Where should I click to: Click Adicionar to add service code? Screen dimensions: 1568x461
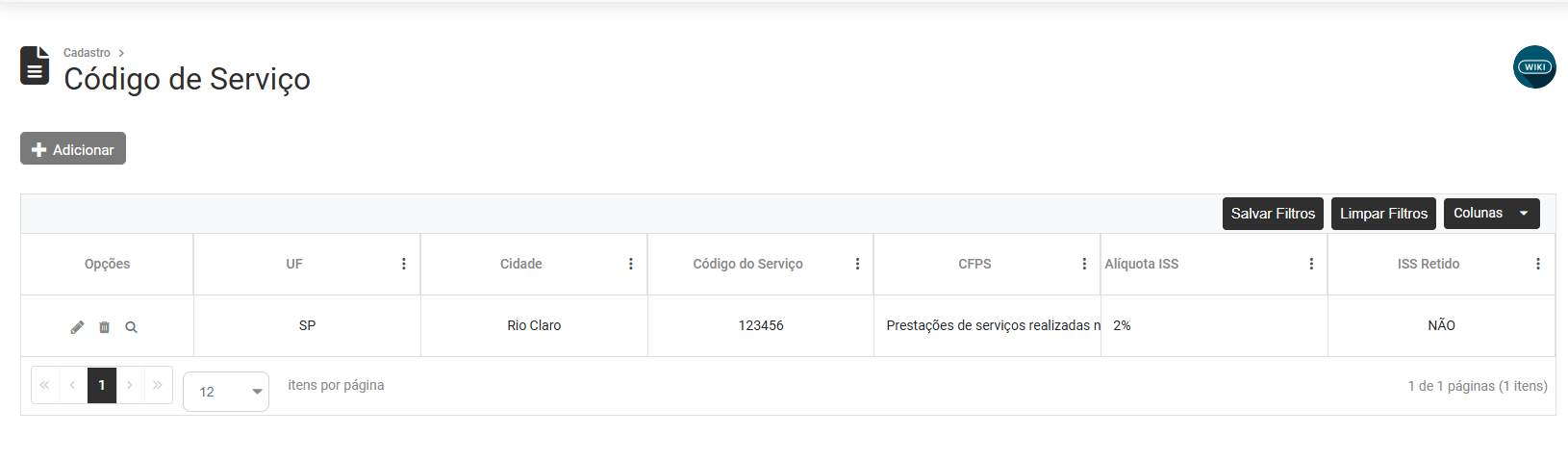click(73, 149)
